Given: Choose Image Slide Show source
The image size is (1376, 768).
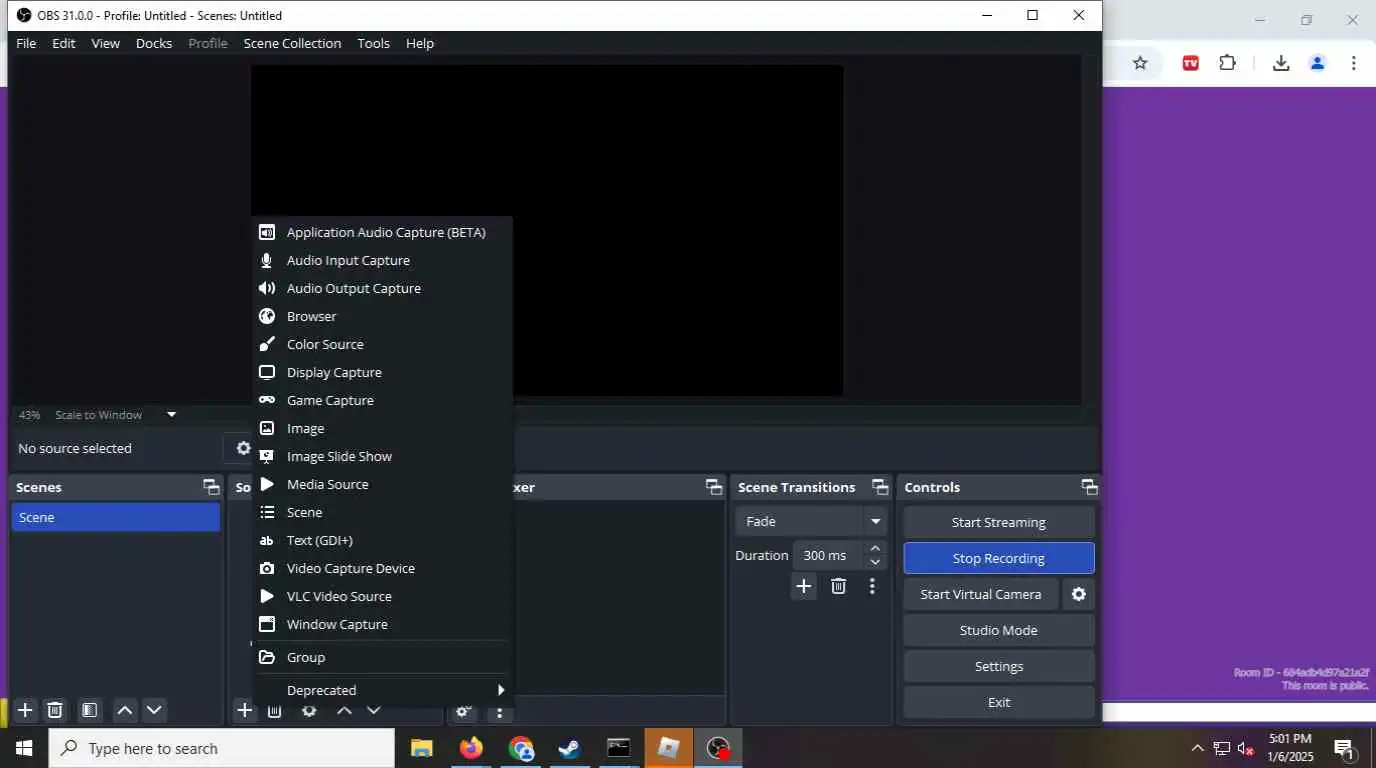Looking at the screenshot, I should [x=382, y=456].
